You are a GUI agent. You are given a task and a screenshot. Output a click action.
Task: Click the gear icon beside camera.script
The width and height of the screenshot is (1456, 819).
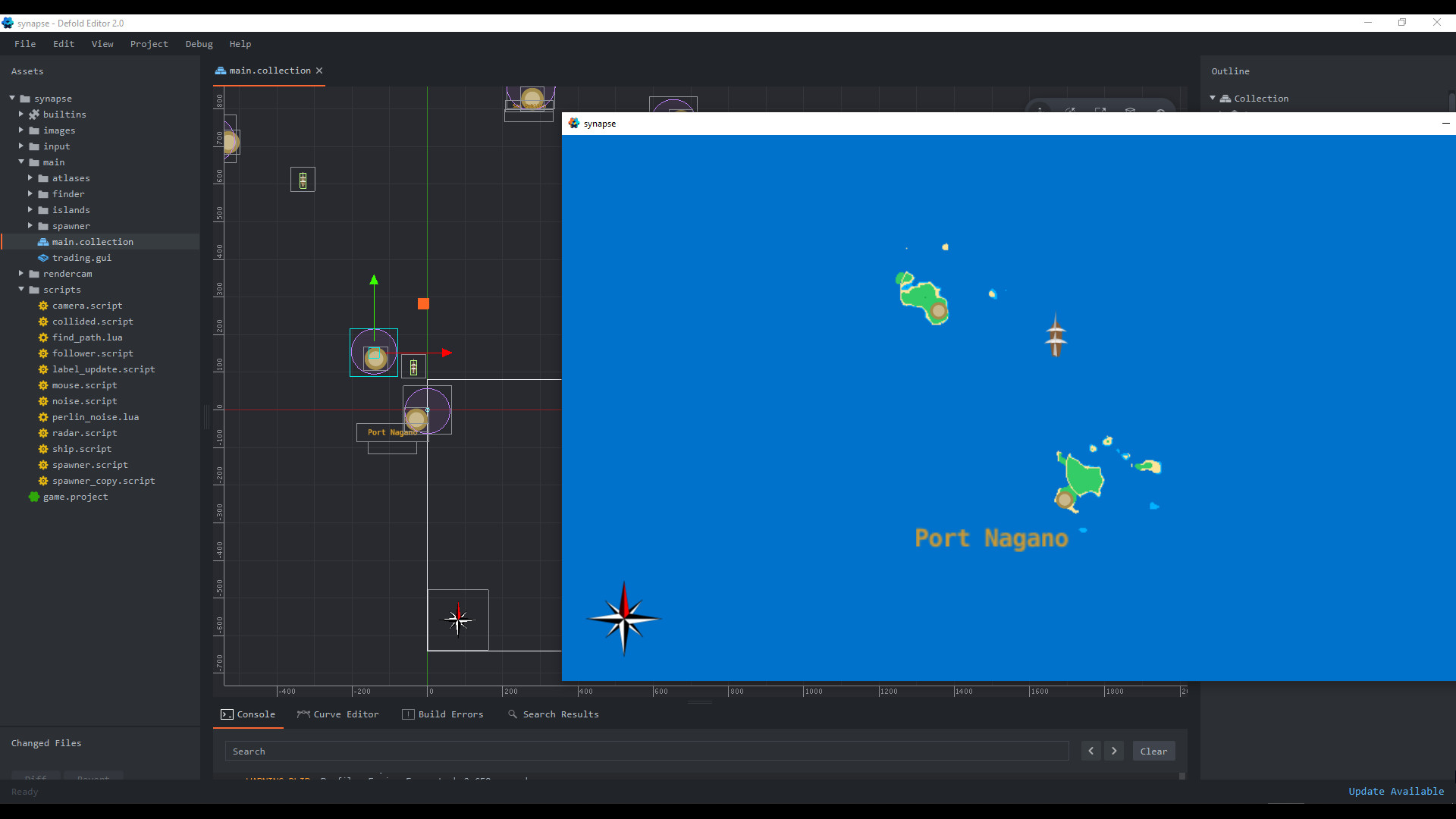click(43, 306)
